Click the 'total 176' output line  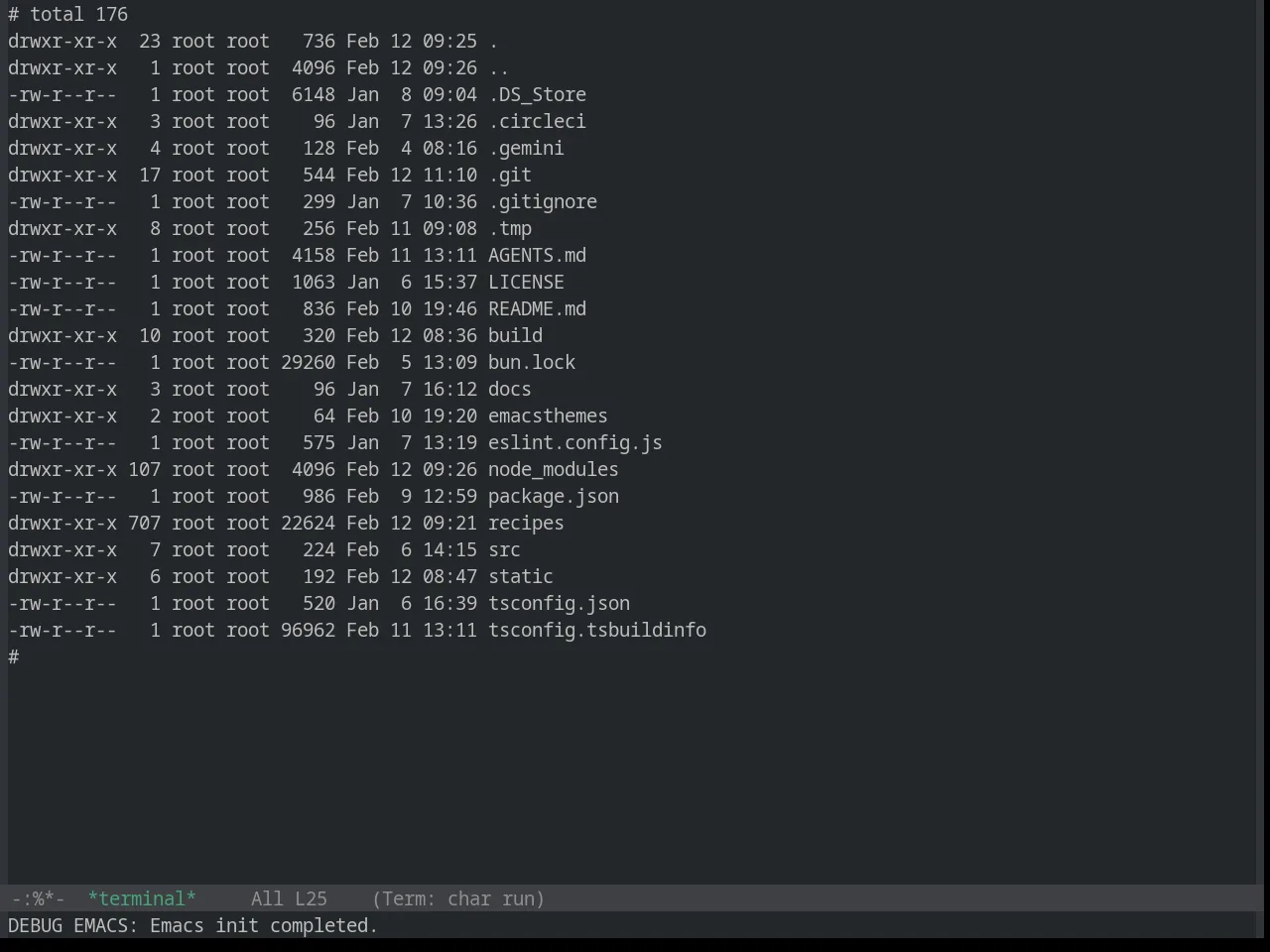point(68,14)
